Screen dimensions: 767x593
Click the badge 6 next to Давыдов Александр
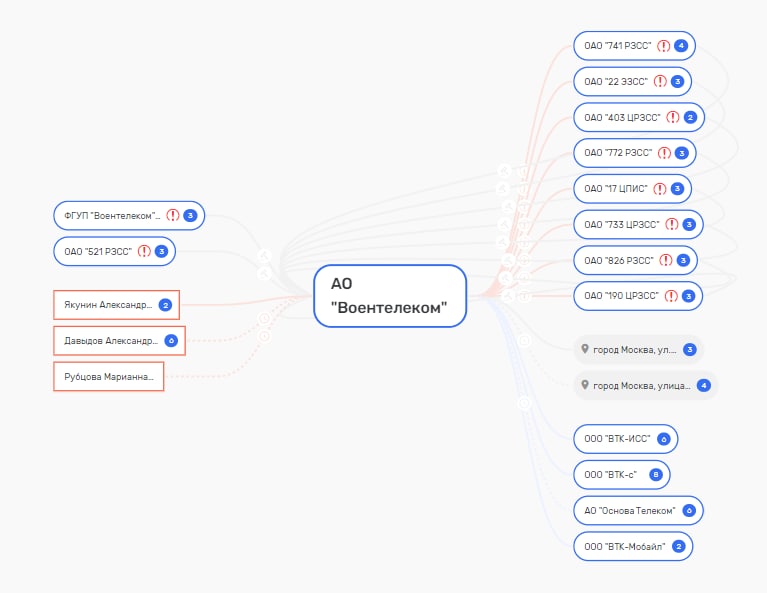point(171,341)
